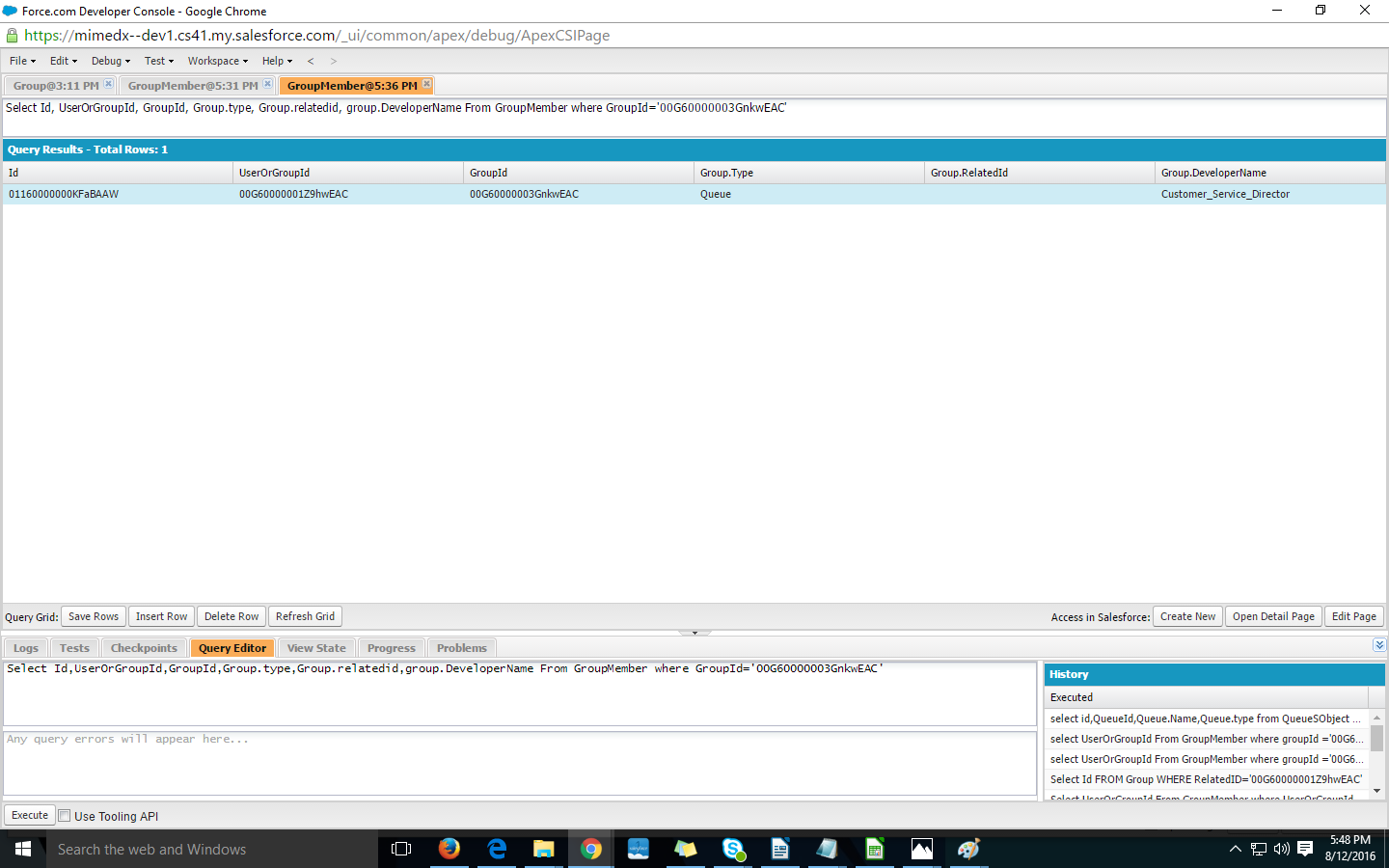Open the Notepad app on taskbar
Screen dimensions: 1389x868
[x=828, y=849]
